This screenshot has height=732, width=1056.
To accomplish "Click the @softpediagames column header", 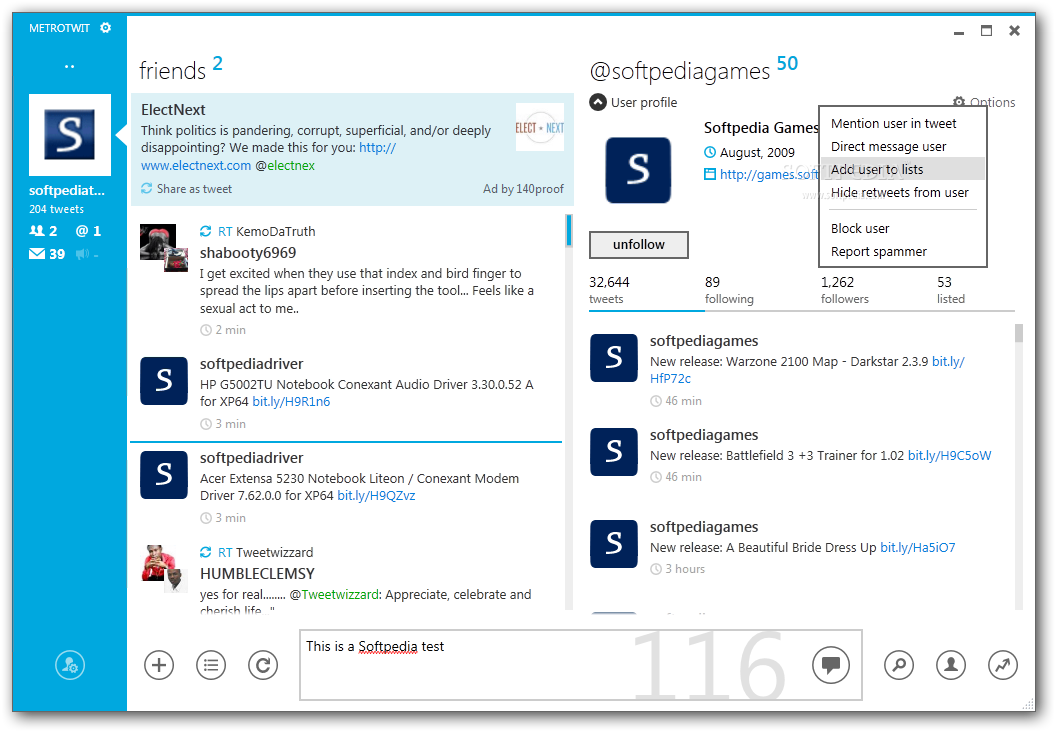I will [680, 71].
